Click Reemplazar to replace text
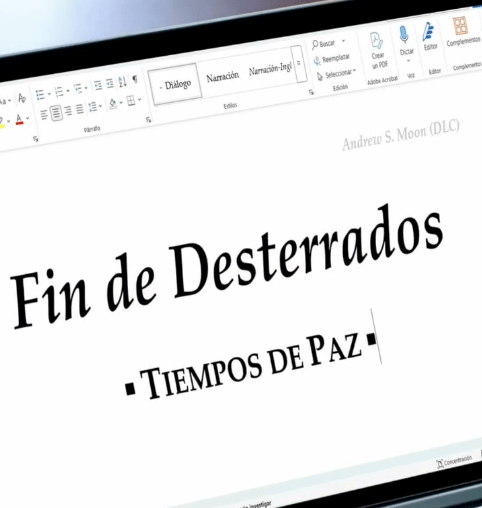This screenshot has height=508, width=482. pos(332,59)
